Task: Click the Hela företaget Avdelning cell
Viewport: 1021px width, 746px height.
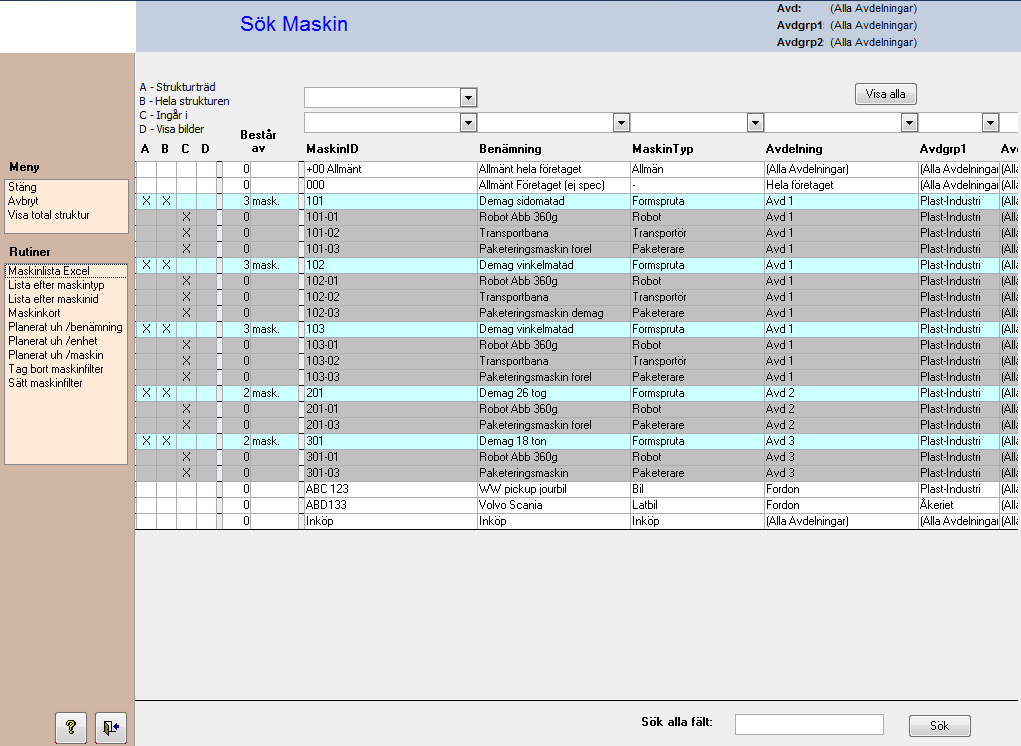Action: pos(841,185)
